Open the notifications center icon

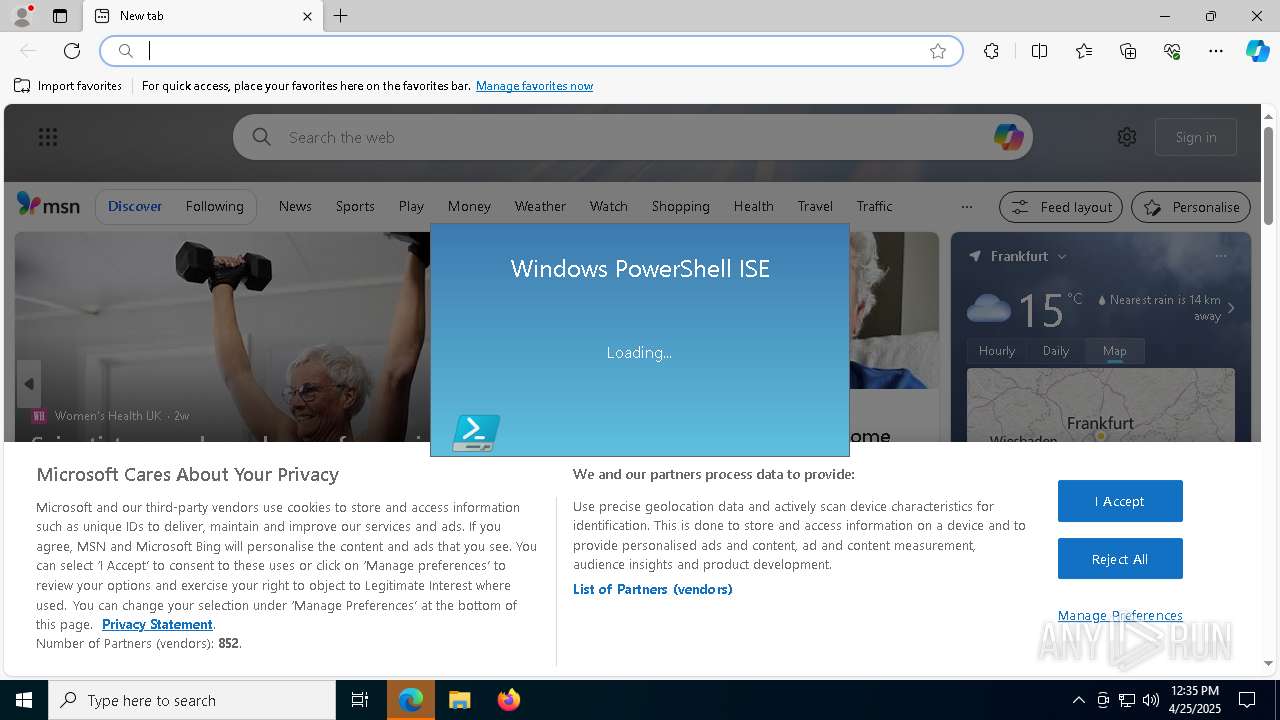click(x=1248, y=700)
